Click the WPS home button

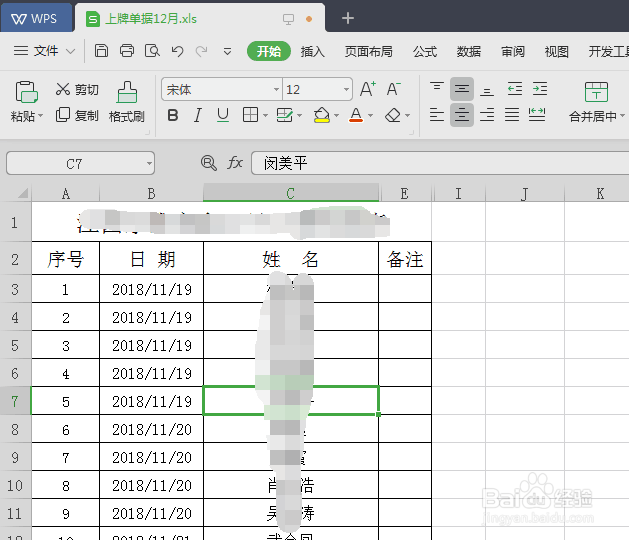[x=36, y=18]
